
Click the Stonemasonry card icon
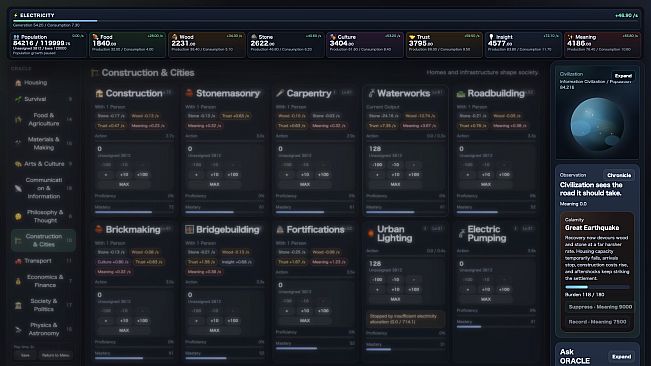(189, 93)
